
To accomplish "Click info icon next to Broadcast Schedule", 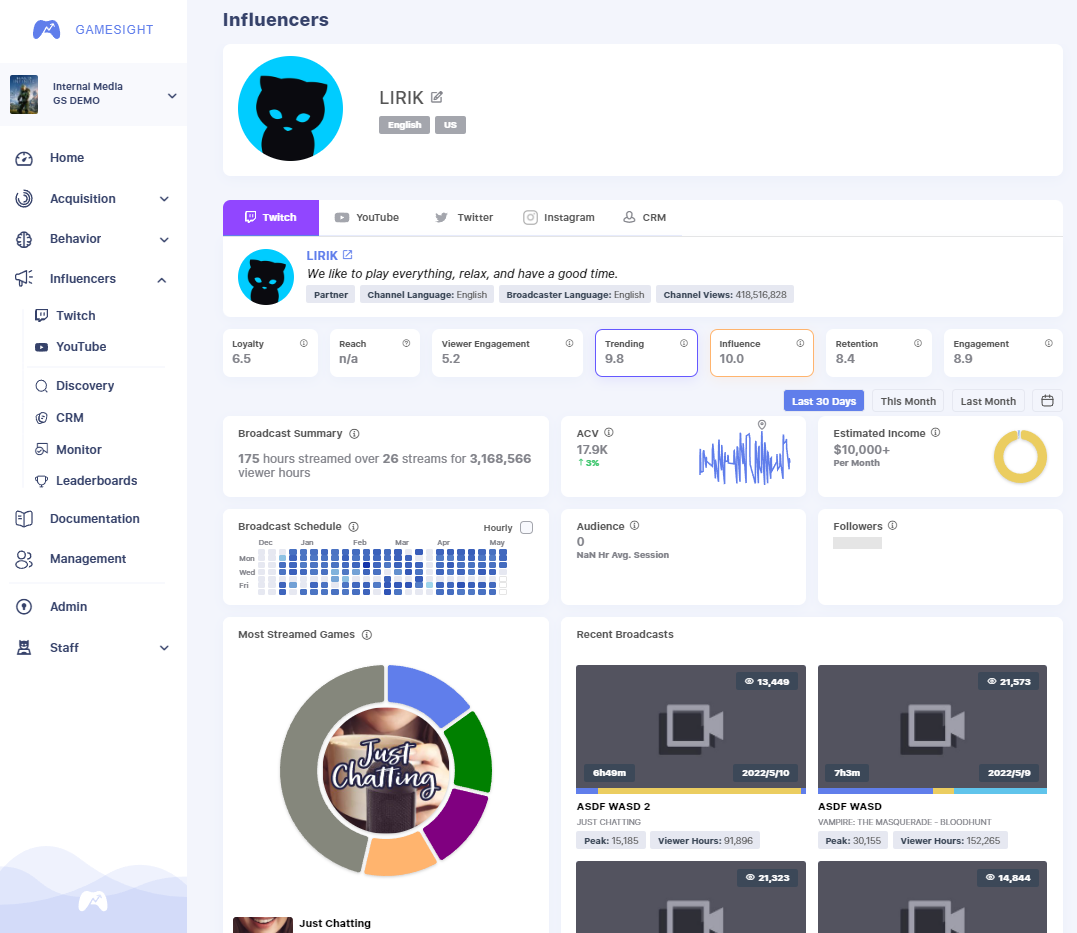I will [353, 527].
